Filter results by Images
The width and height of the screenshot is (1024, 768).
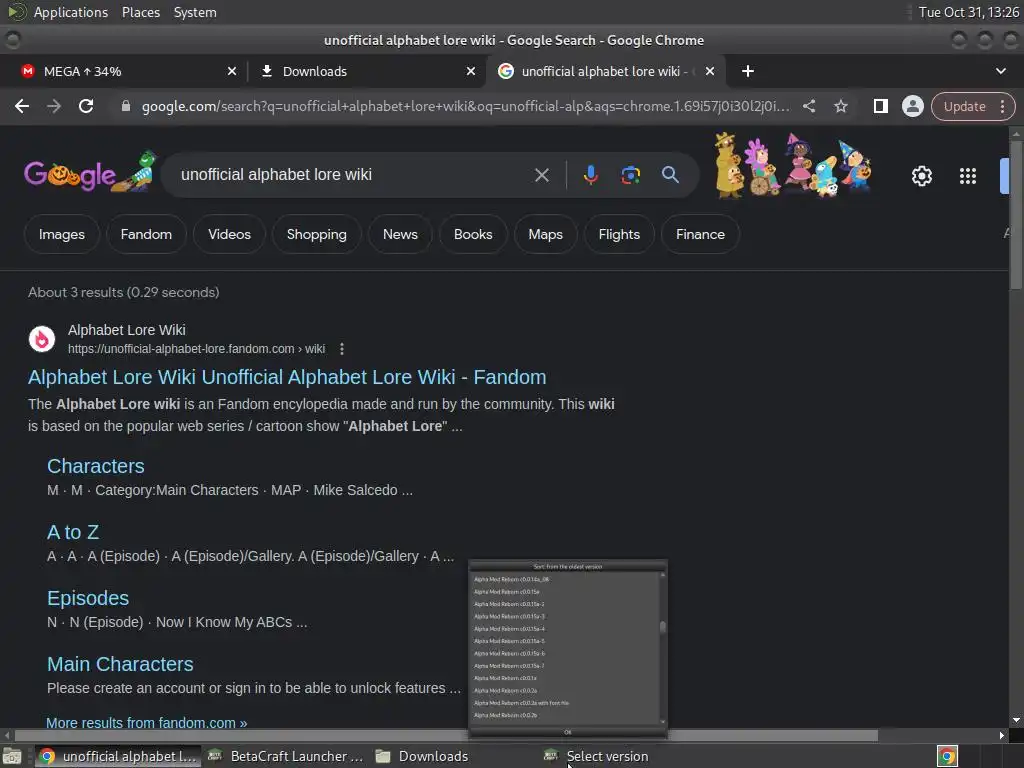61,234
